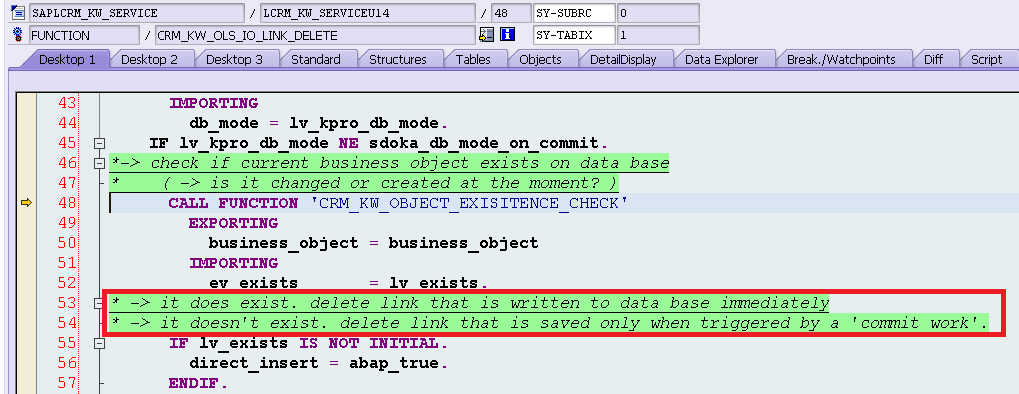
Task: Click the SY-SUBRC variable field
Action: click(x=573, y=13)
